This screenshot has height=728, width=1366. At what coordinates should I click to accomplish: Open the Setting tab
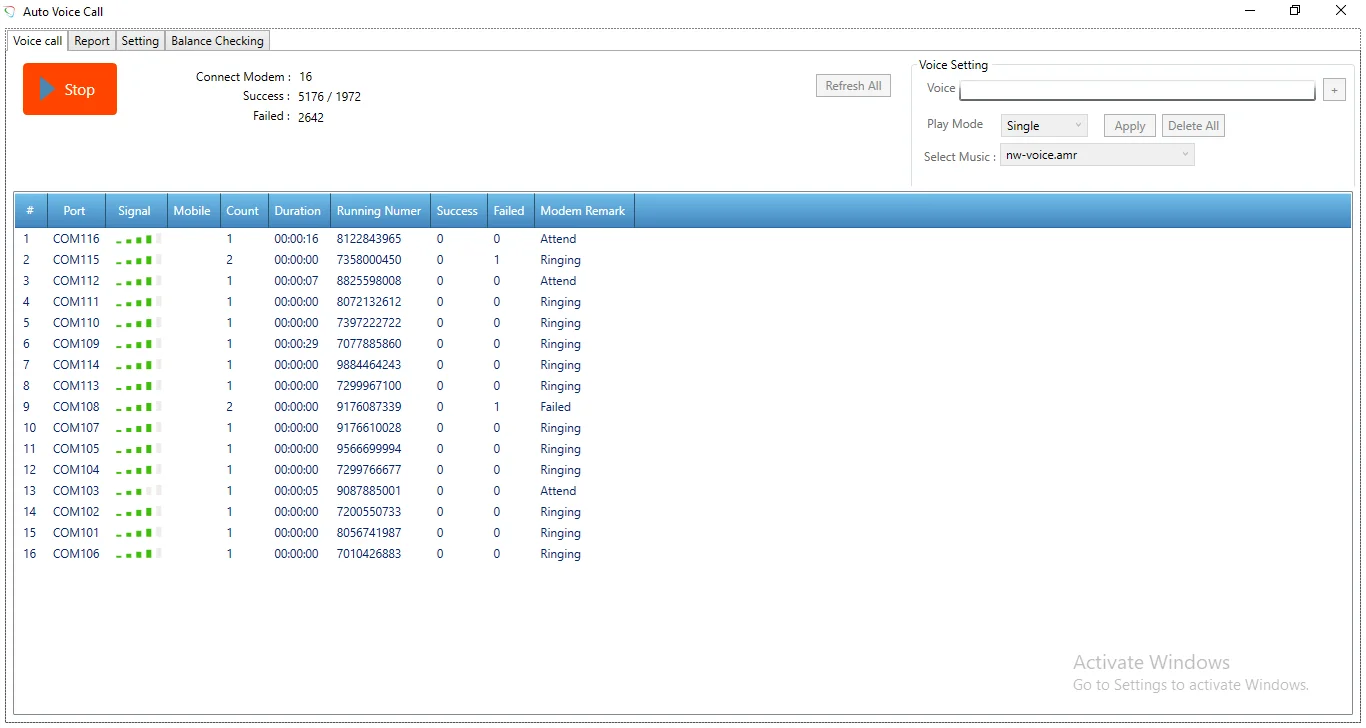point(140,41)
